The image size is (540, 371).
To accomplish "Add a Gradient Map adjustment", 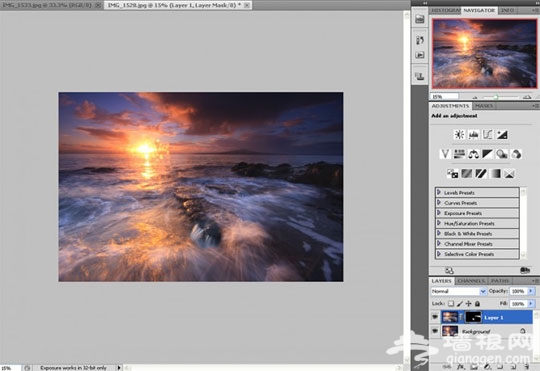I will point(495,173).
